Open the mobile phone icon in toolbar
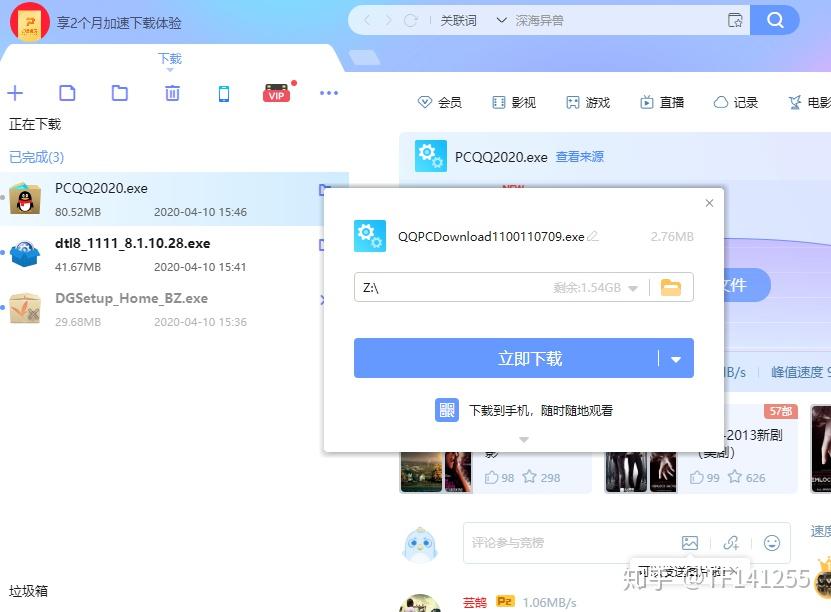 (224, 94)
